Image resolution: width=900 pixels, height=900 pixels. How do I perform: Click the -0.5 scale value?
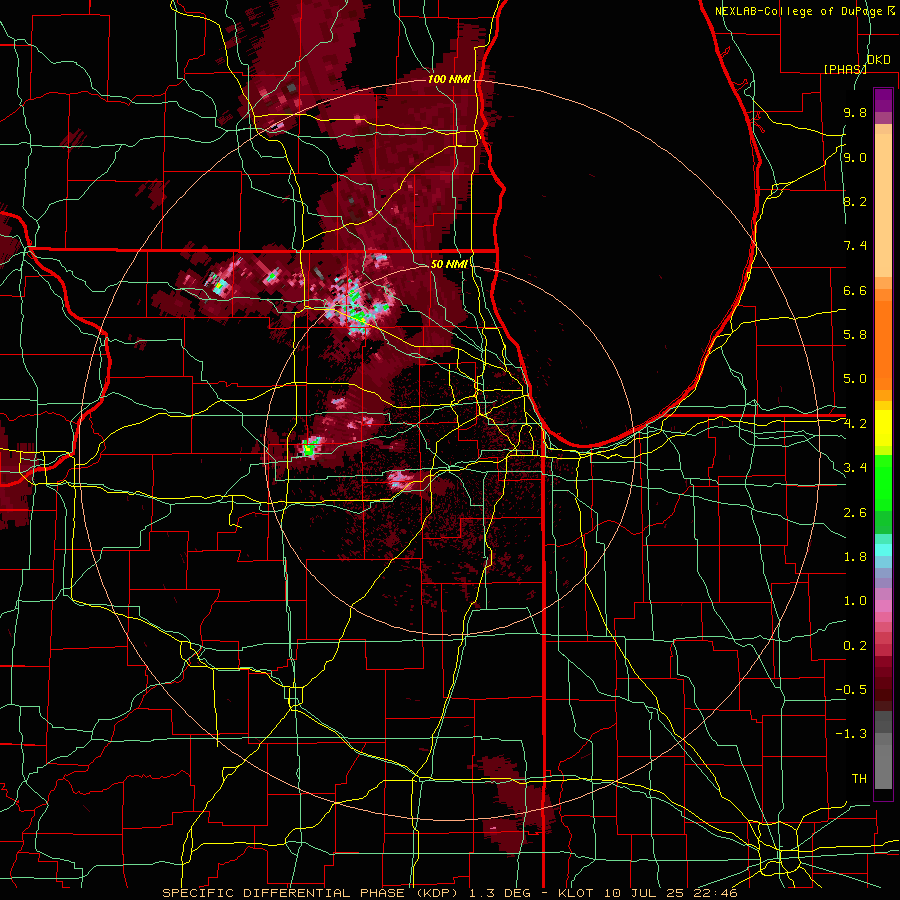point(851,690)
